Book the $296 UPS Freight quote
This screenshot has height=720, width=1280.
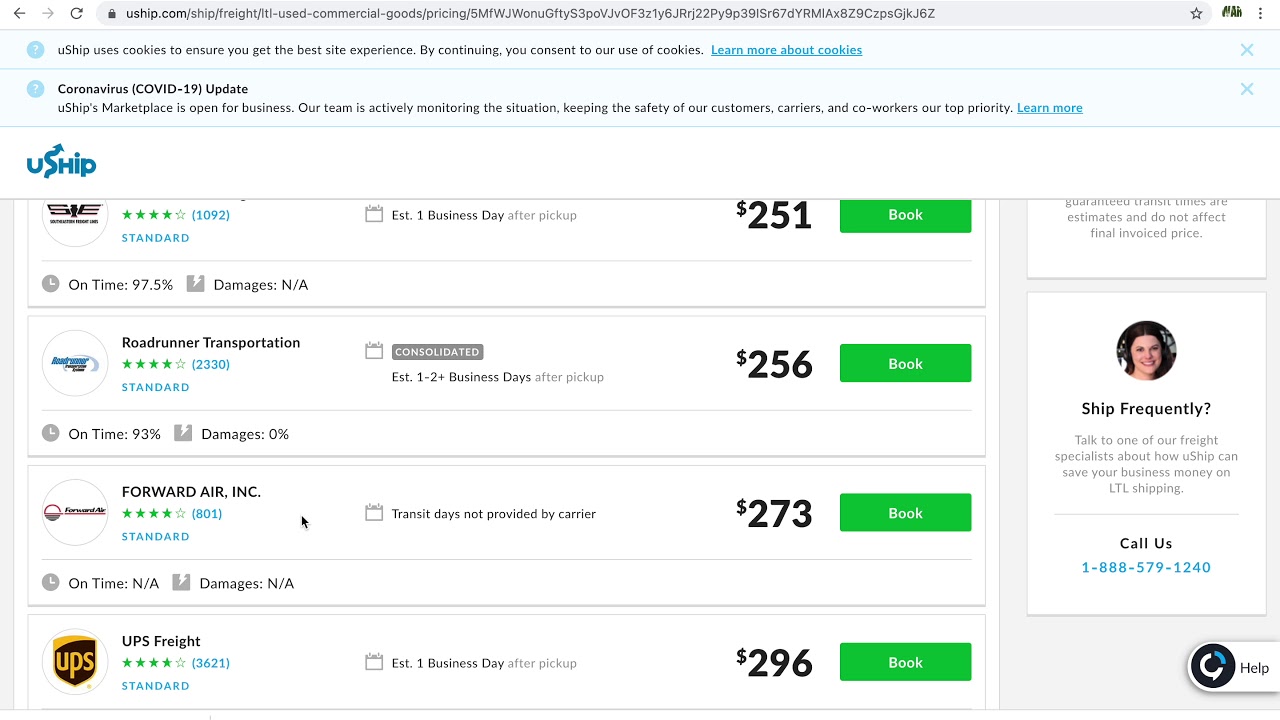click(x=905, y=662)
